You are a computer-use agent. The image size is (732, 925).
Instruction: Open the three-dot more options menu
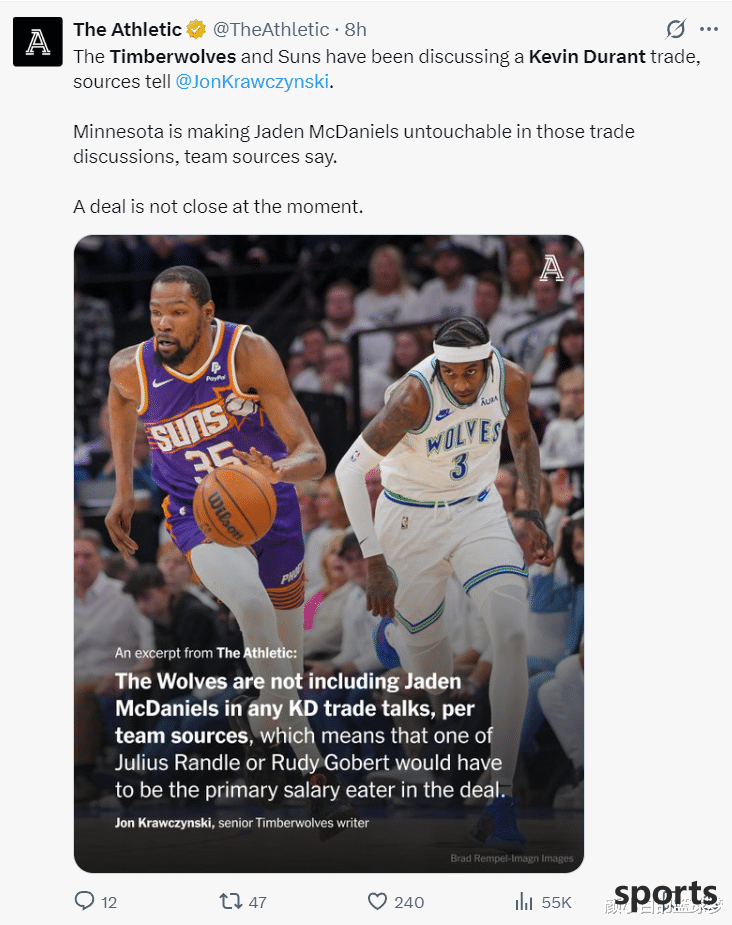point(708,29)
